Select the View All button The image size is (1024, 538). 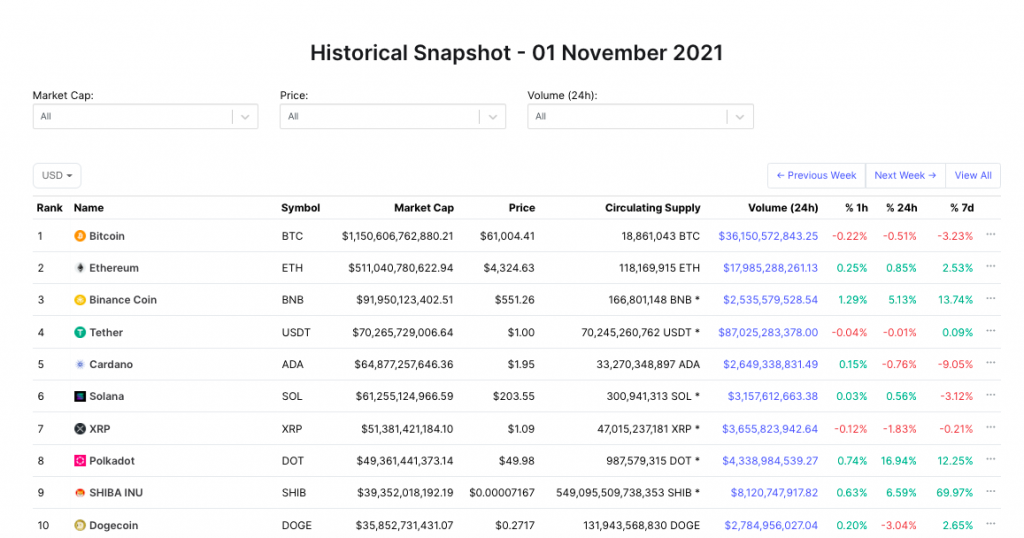tap(973, 176)
